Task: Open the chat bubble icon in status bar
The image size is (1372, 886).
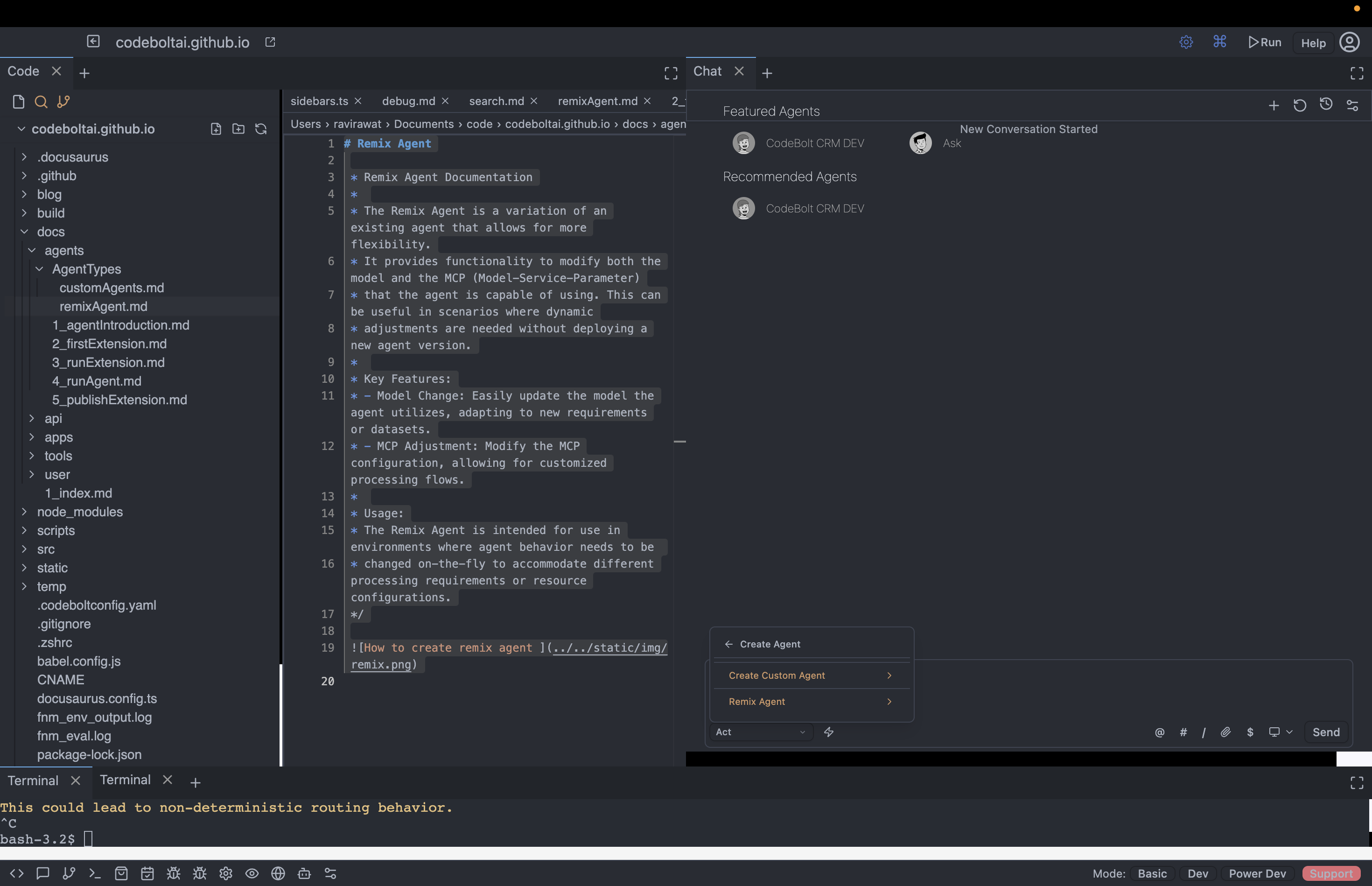Action: pyautogui.click(x=42, y=873)
